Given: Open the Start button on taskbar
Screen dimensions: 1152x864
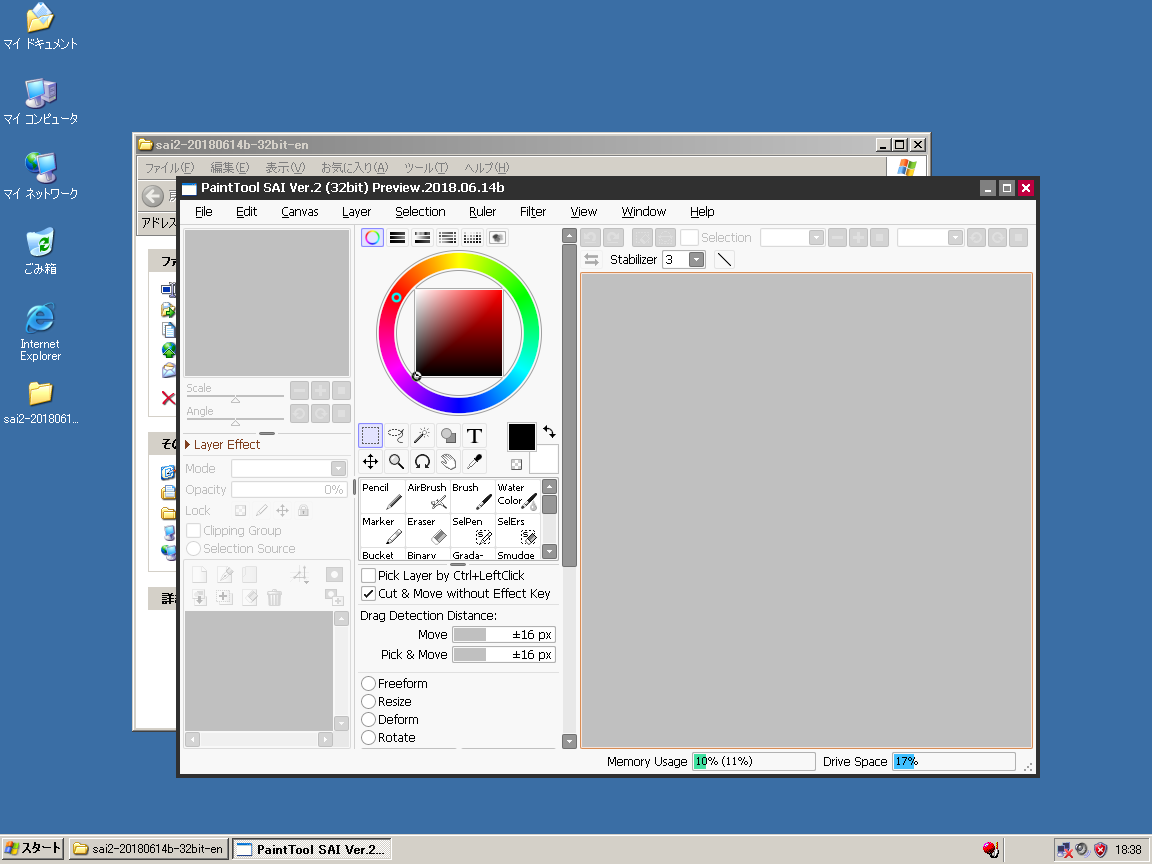Looking at the screenshot, I should click(33, 849).
